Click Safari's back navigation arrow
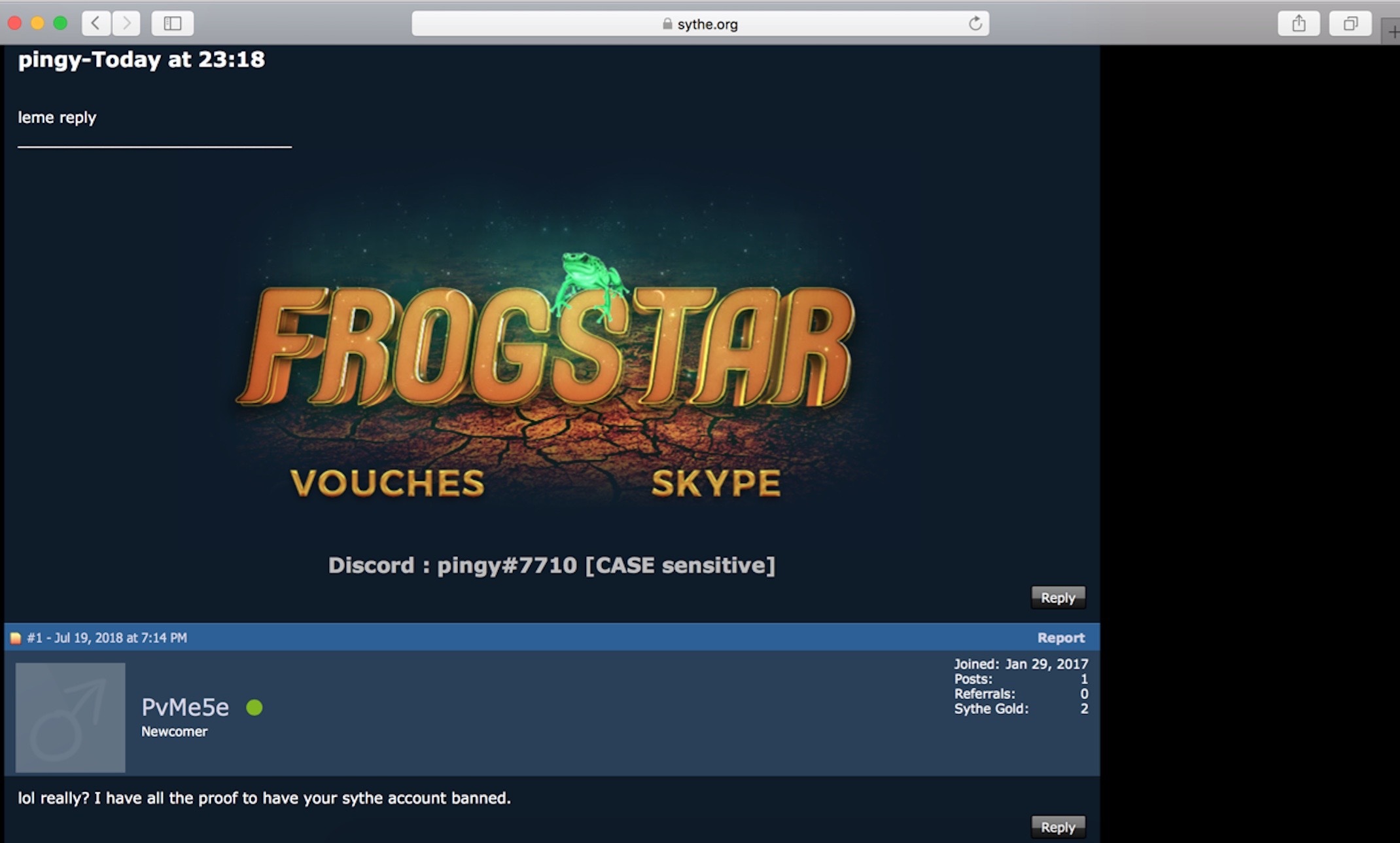Screen dimensions: 1400x843 96,24
